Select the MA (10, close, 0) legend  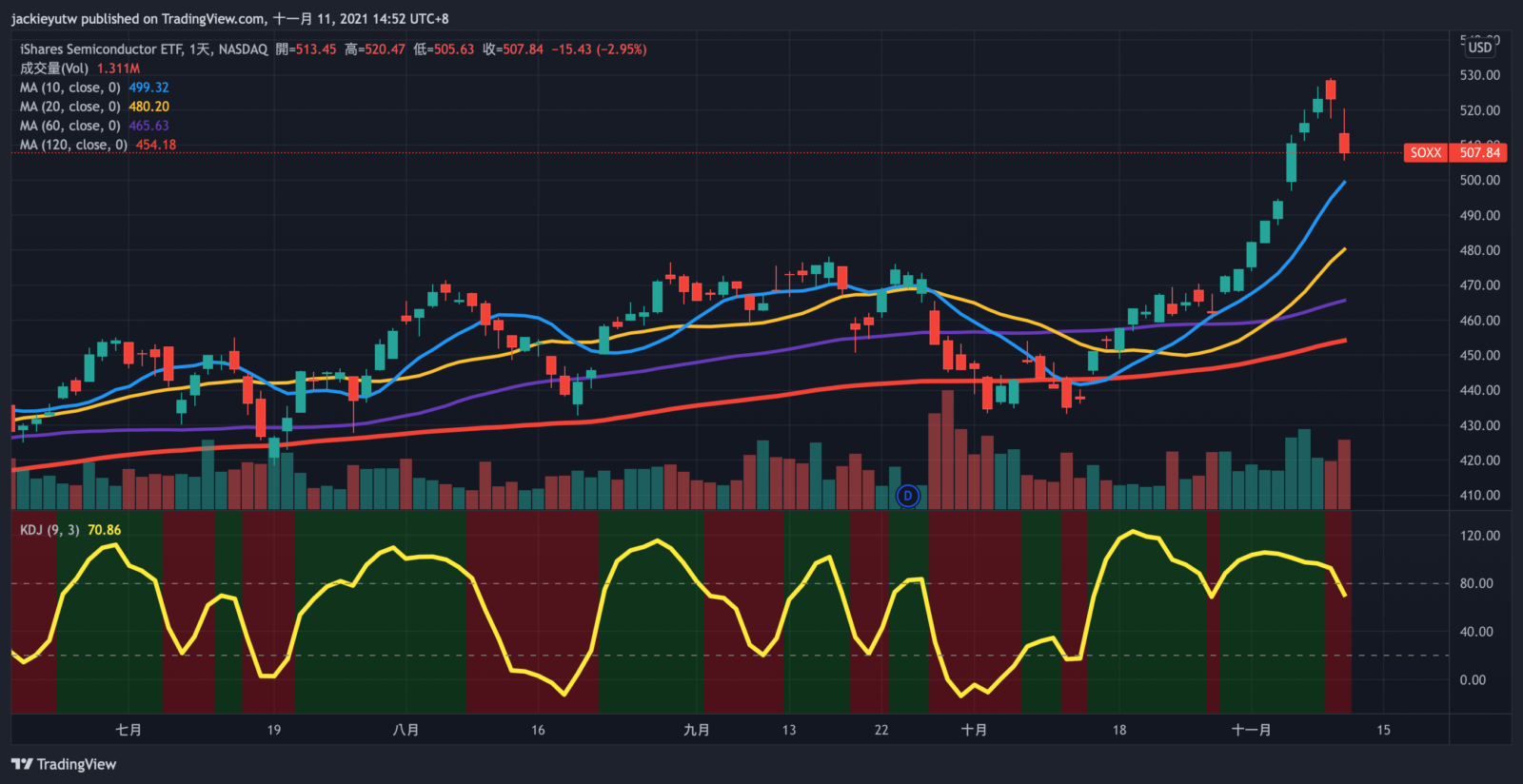click(70, 88)
